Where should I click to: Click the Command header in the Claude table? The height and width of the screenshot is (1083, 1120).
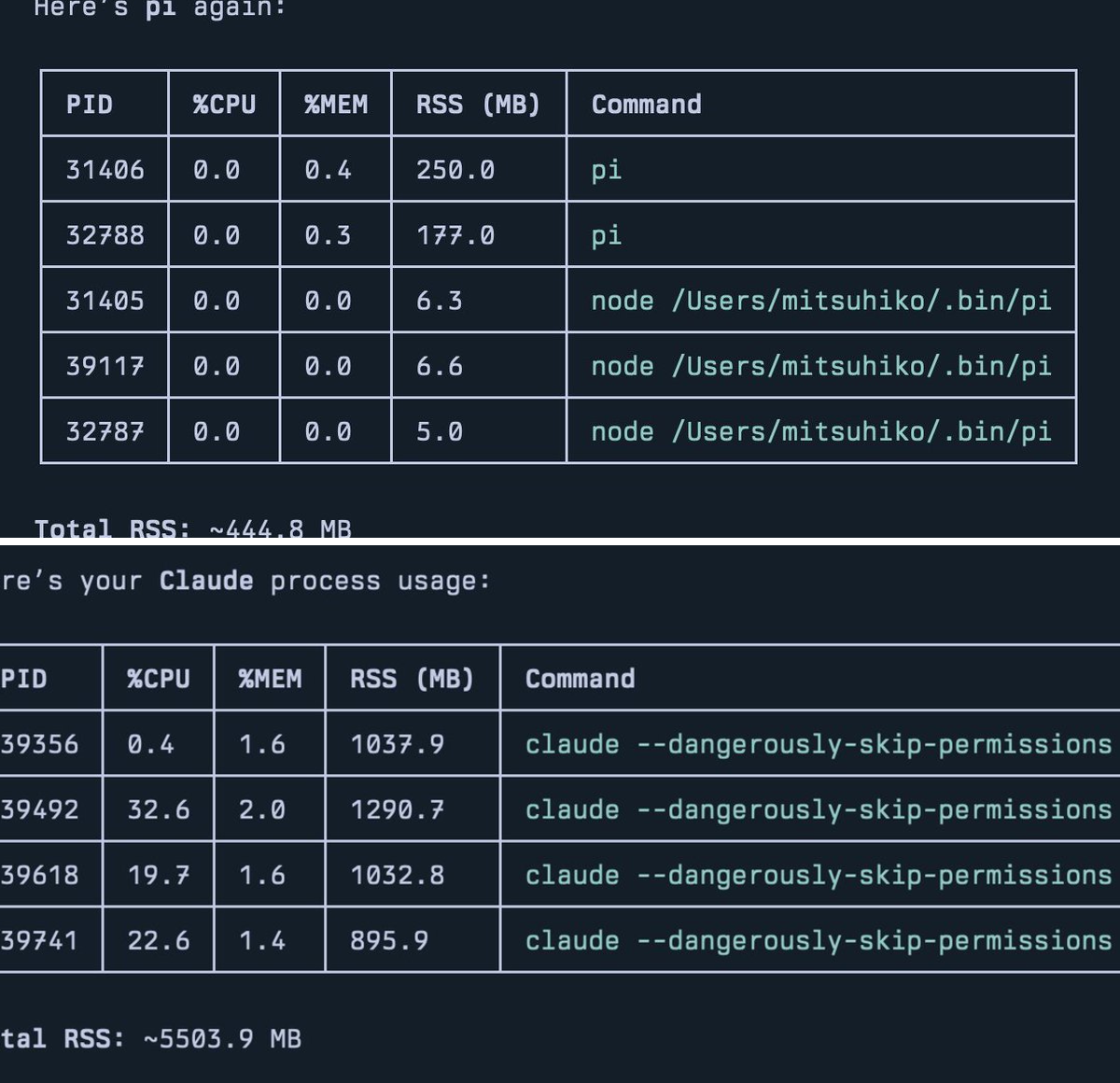[x=580, y=679]
